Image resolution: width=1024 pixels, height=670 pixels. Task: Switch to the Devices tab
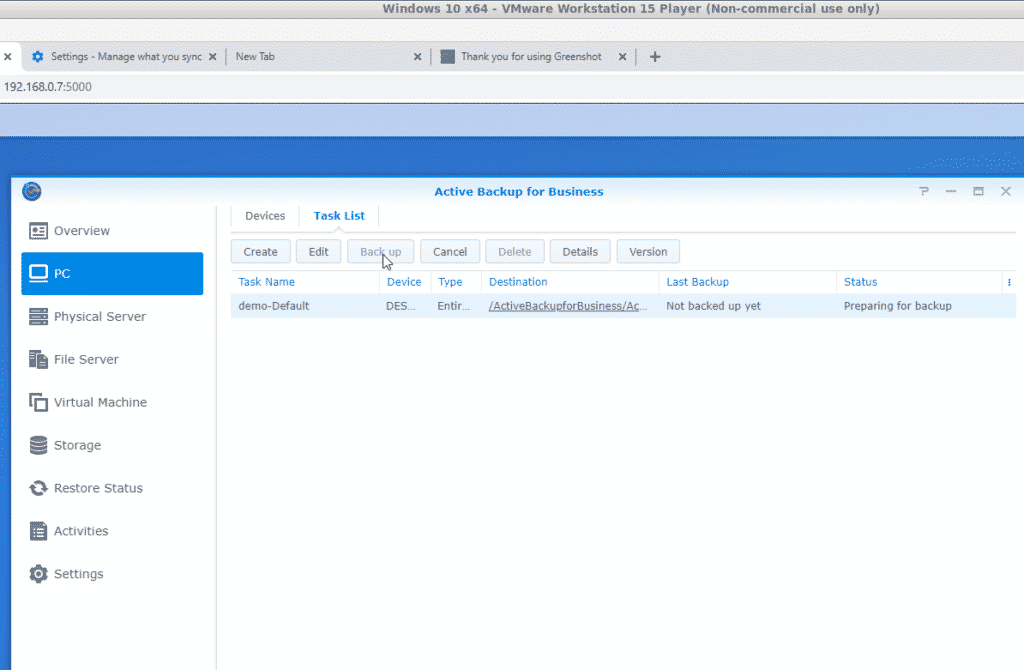265,216
